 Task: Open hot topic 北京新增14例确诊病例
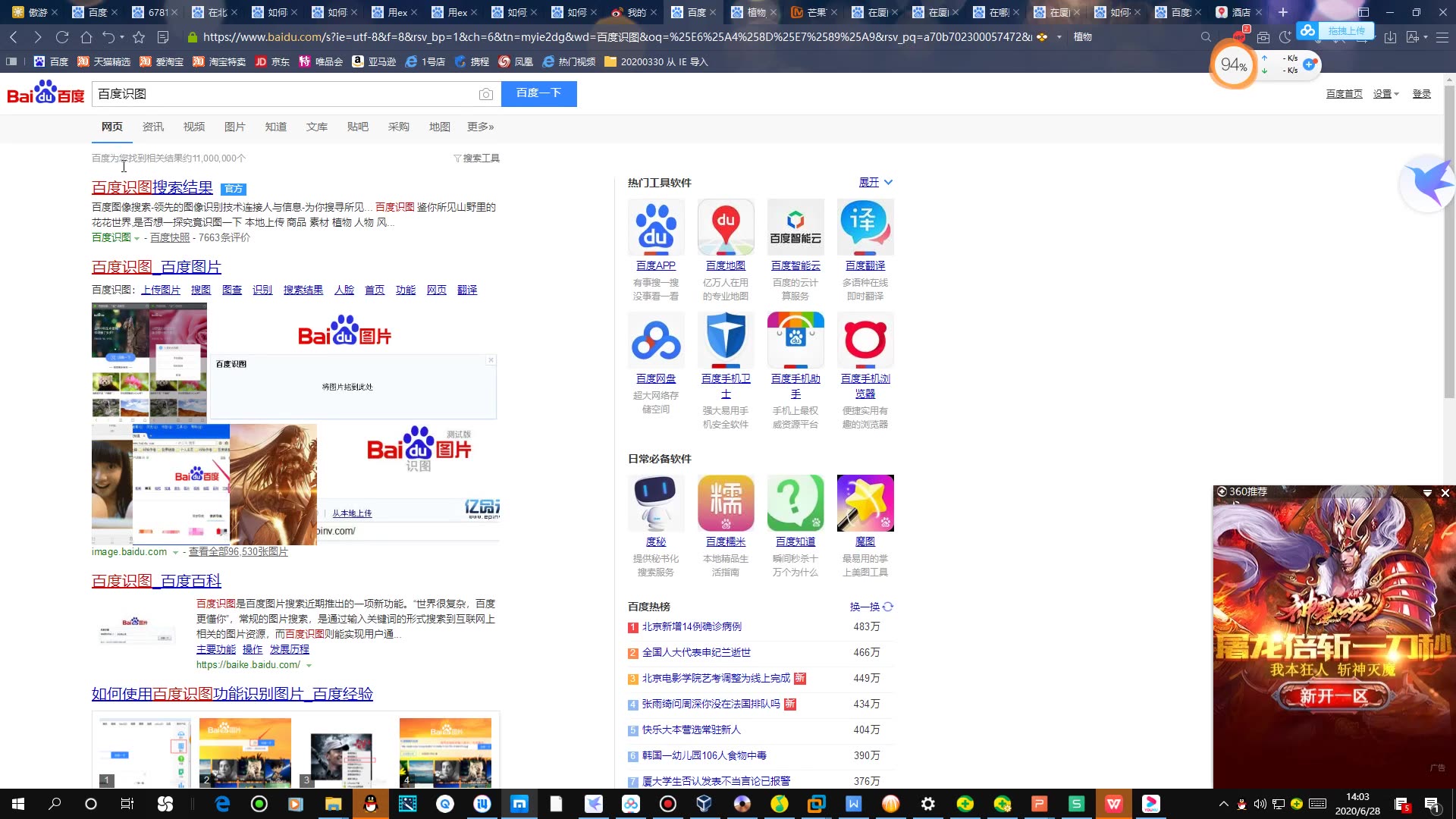tap(692, 626)
